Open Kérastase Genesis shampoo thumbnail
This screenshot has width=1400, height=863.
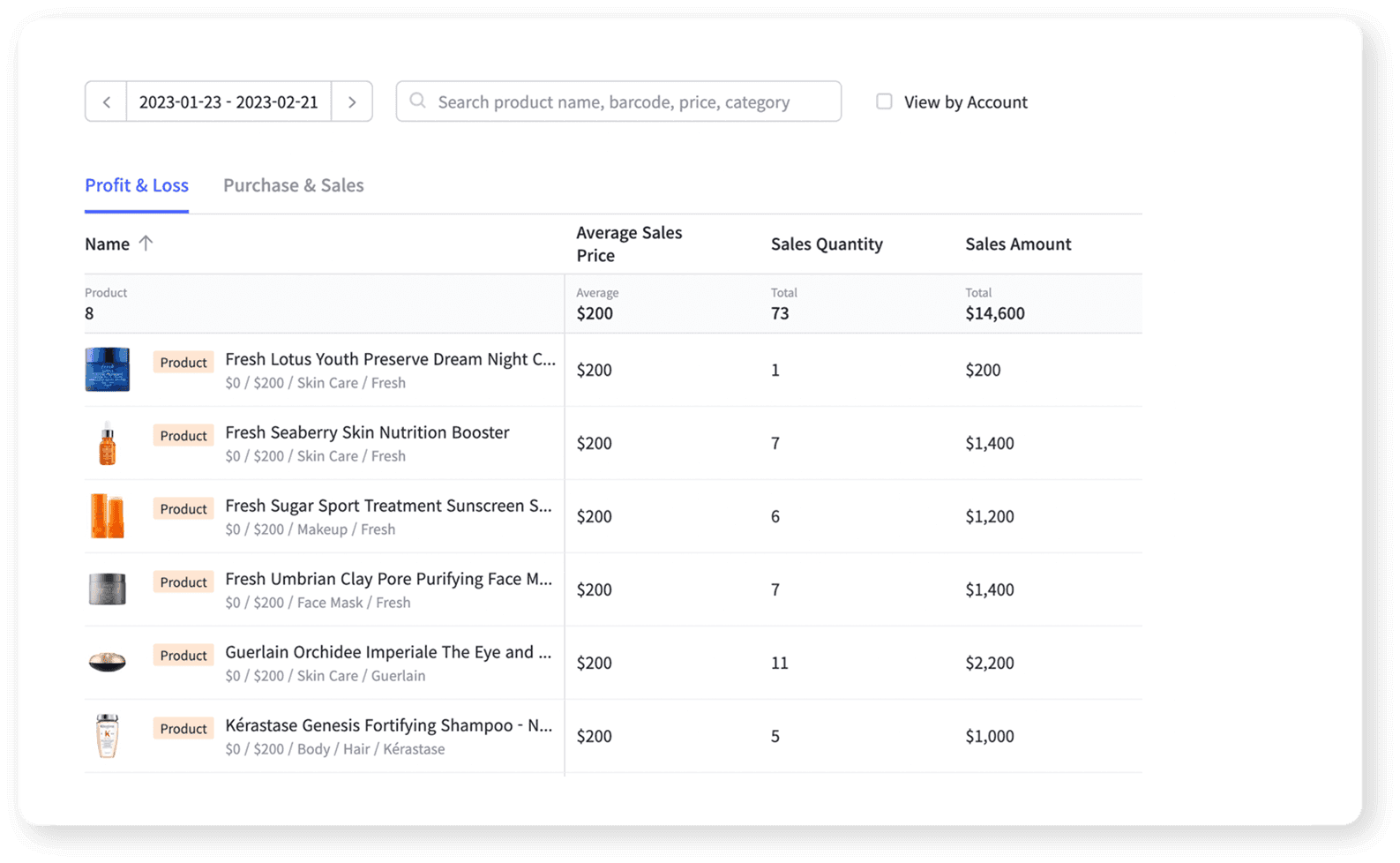coord(108,736)
